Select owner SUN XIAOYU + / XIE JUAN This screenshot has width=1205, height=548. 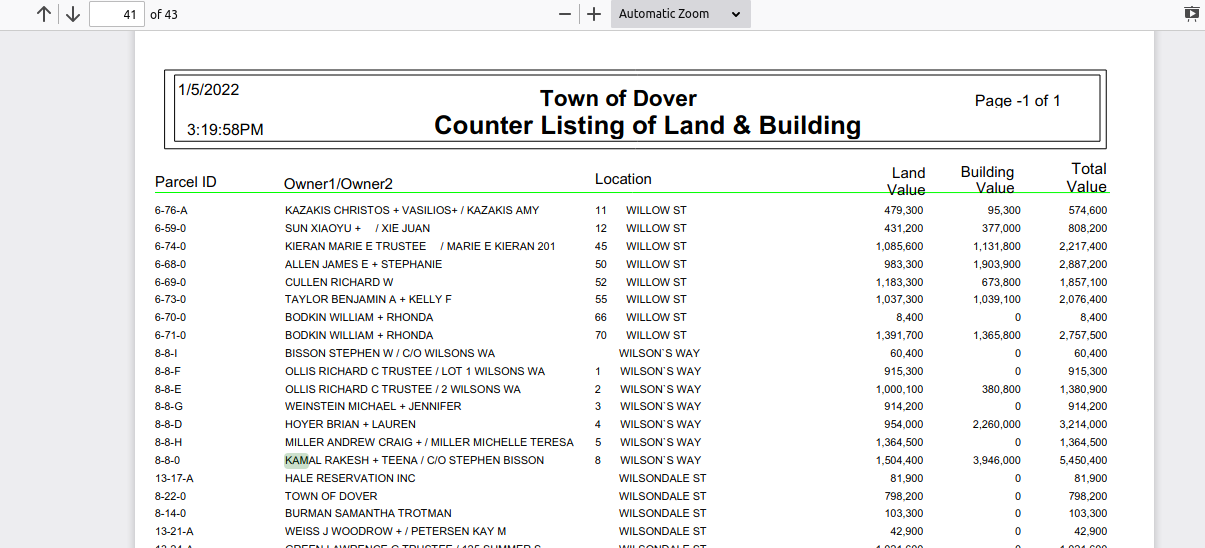(x=357, y=229)
